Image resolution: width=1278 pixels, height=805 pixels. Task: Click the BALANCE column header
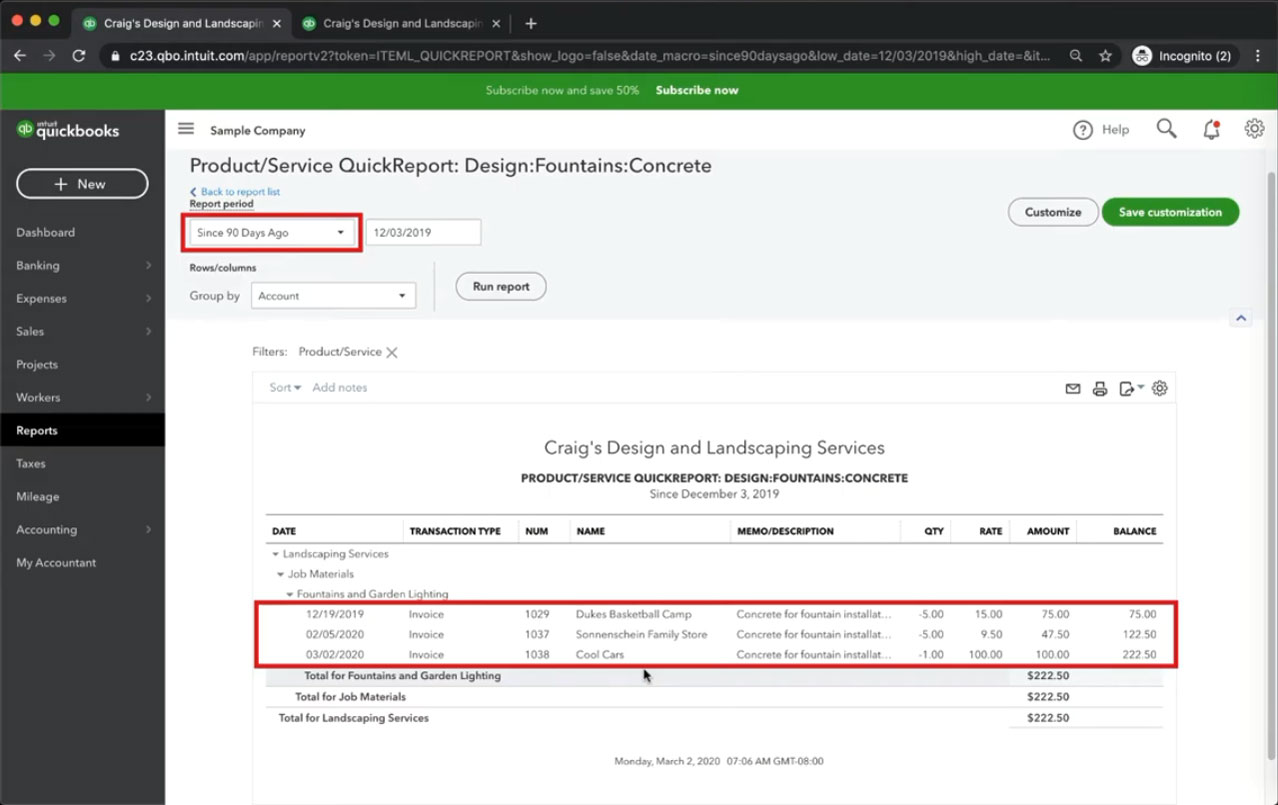[1135, 531]
